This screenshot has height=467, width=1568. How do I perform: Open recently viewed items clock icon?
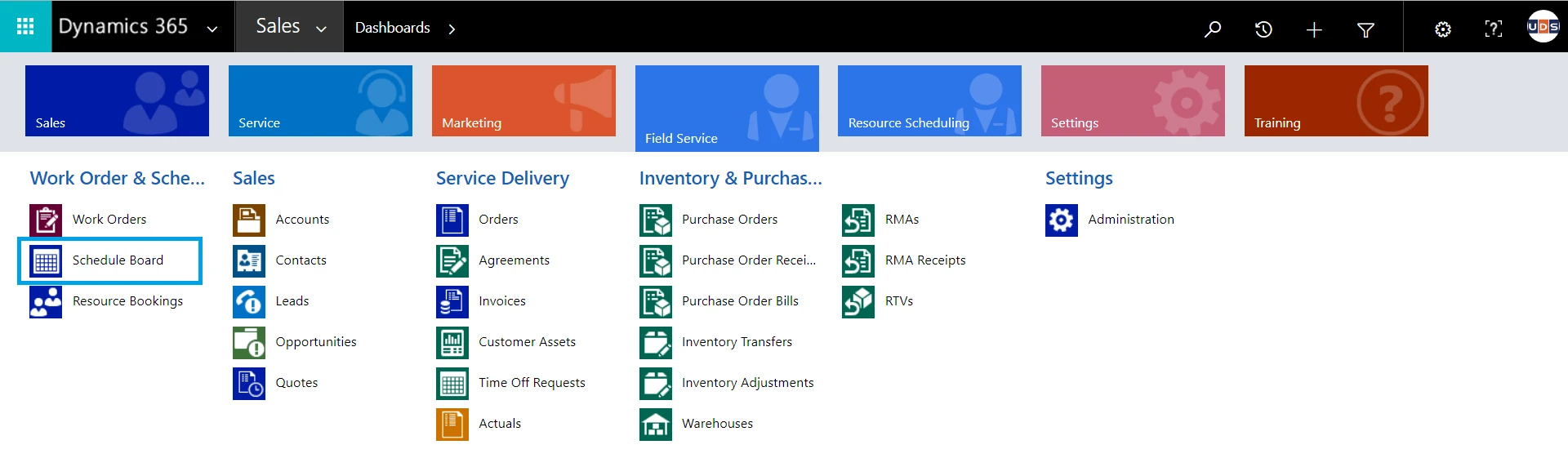(1263, 29)
